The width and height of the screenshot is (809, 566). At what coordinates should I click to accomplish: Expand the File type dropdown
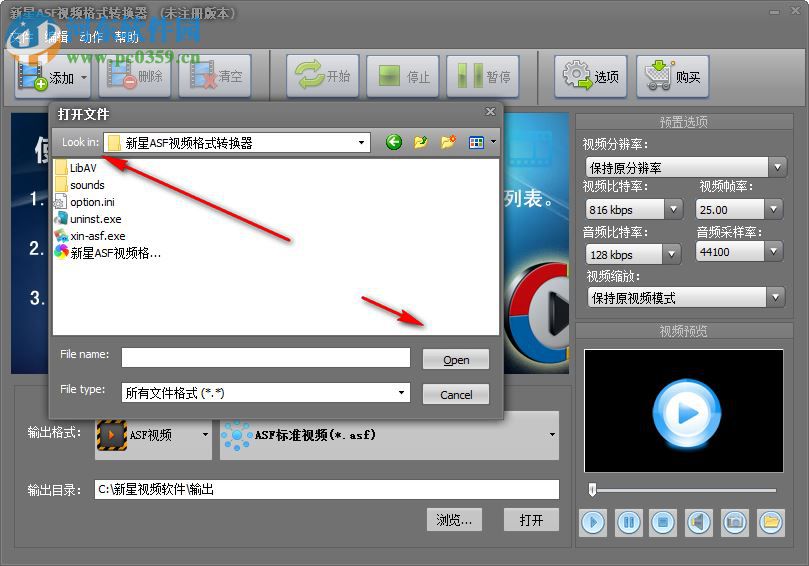pyautogui.click(x=401, y=393)
